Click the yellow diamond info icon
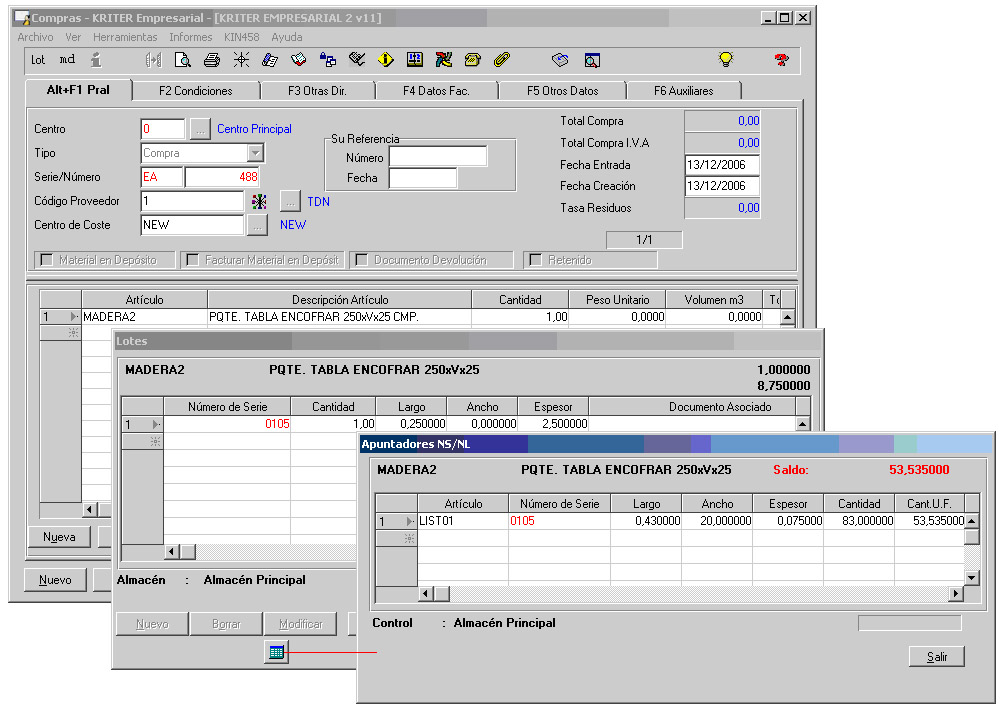 tap(385, 60)
